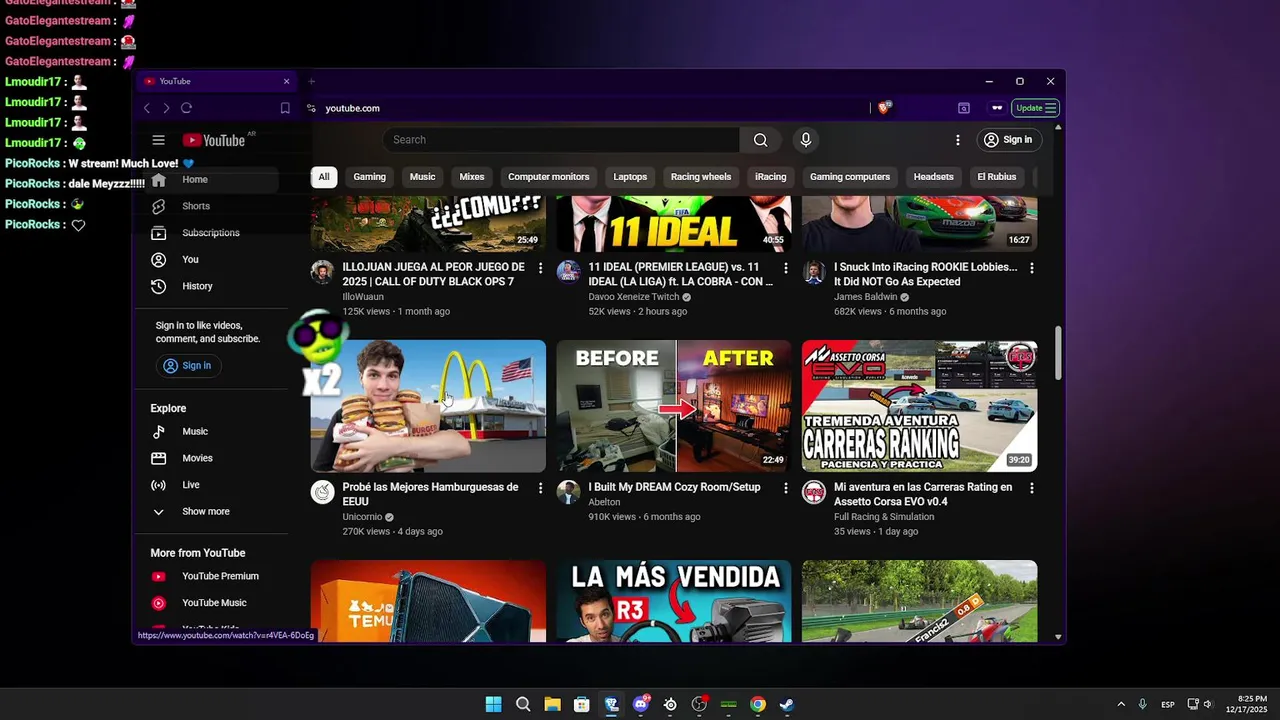Open a new browser tab

tap(312, 81)
